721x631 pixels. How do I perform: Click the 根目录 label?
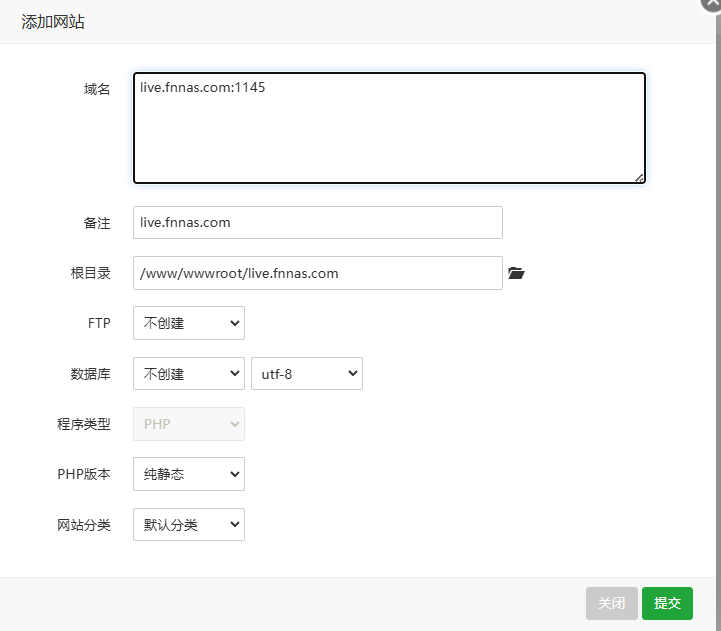pos(91,273)
